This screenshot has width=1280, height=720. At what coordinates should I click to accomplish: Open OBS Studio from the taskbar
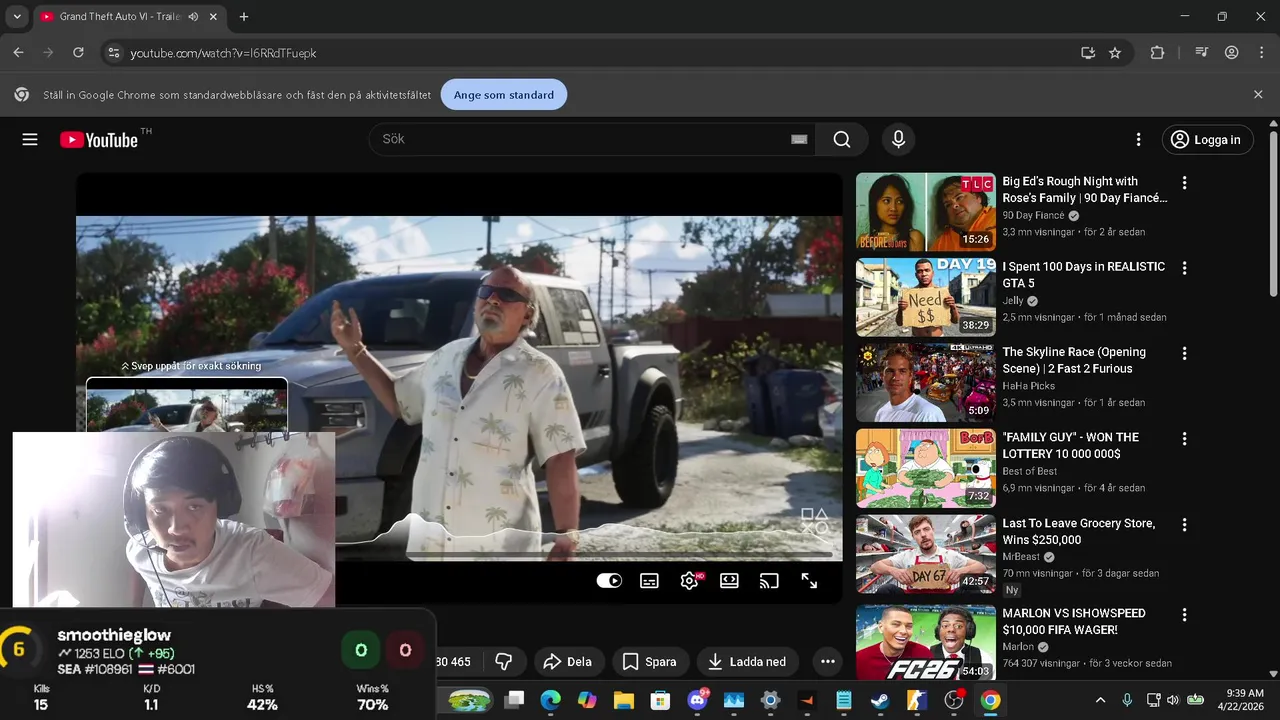[954, 700]
